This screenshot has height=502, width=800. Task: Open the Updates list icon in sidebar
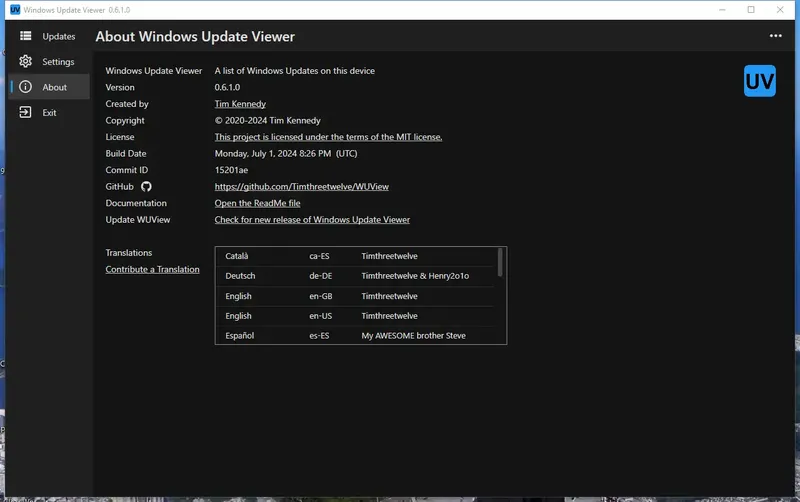pyautogui.click(x=26, y=36)
